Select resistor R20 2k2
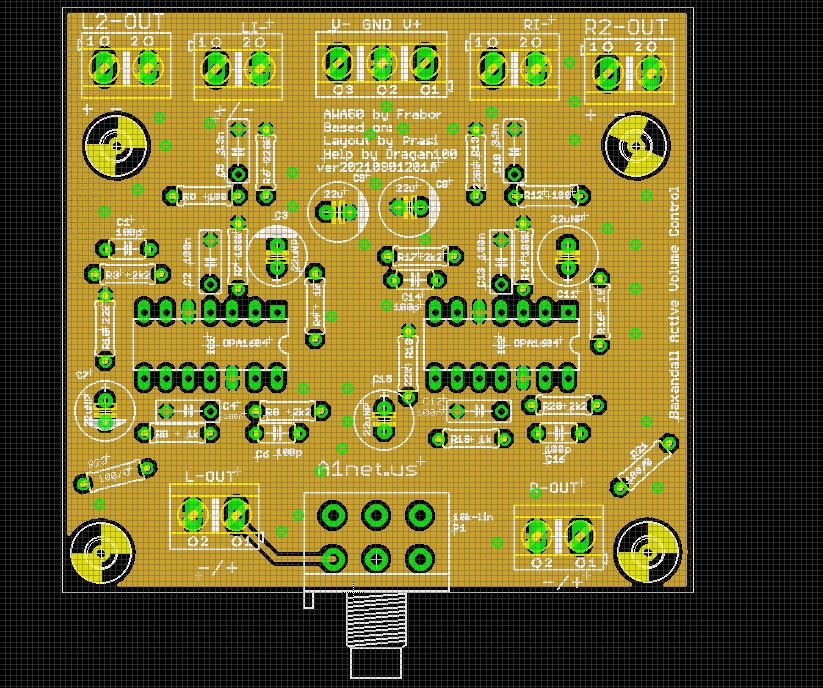823x688 pixels. (564, 406)
